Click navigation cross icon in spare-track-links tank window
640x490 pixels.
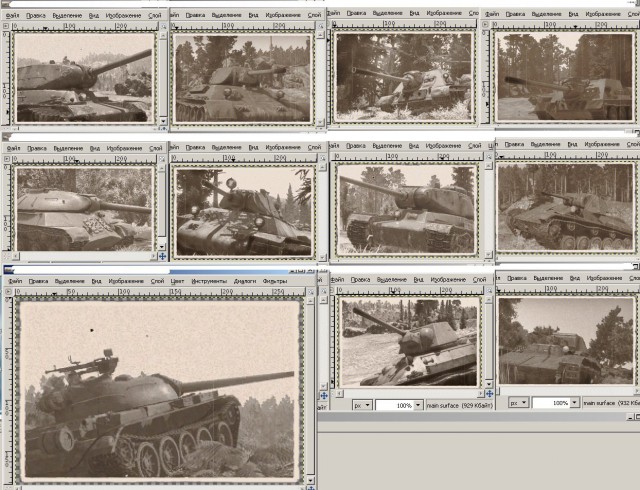pos(162,256)
